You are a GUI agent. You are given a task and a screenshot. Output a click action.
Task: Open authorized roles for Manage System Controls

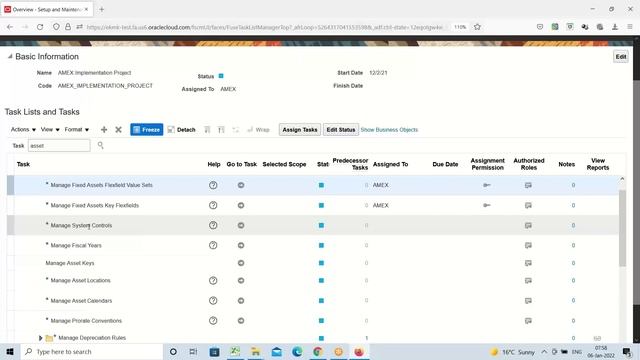pyautogui.click(x=528, y=225)
